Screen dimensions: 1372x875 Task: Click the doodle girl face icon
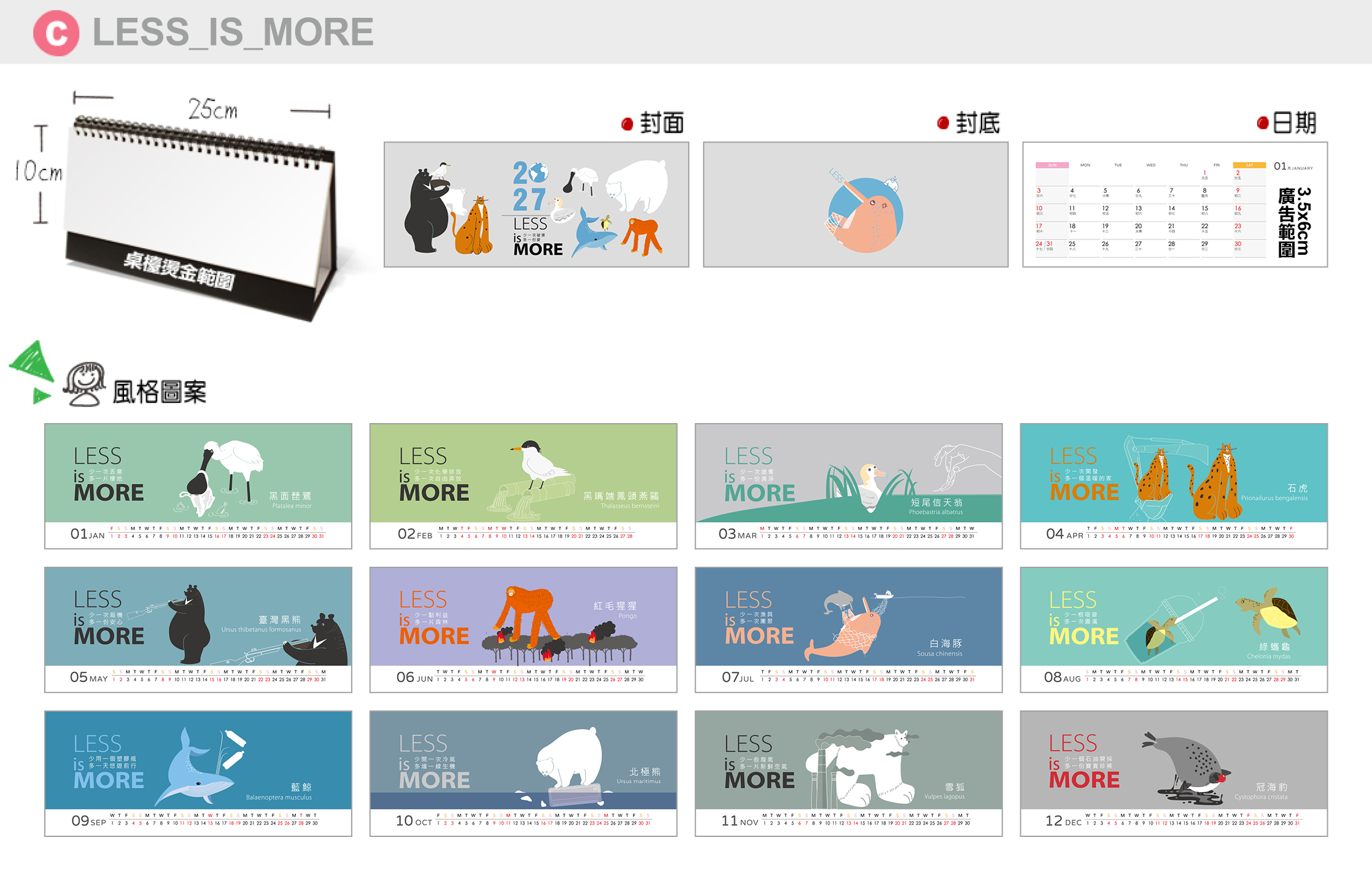[x=85, y=384]
